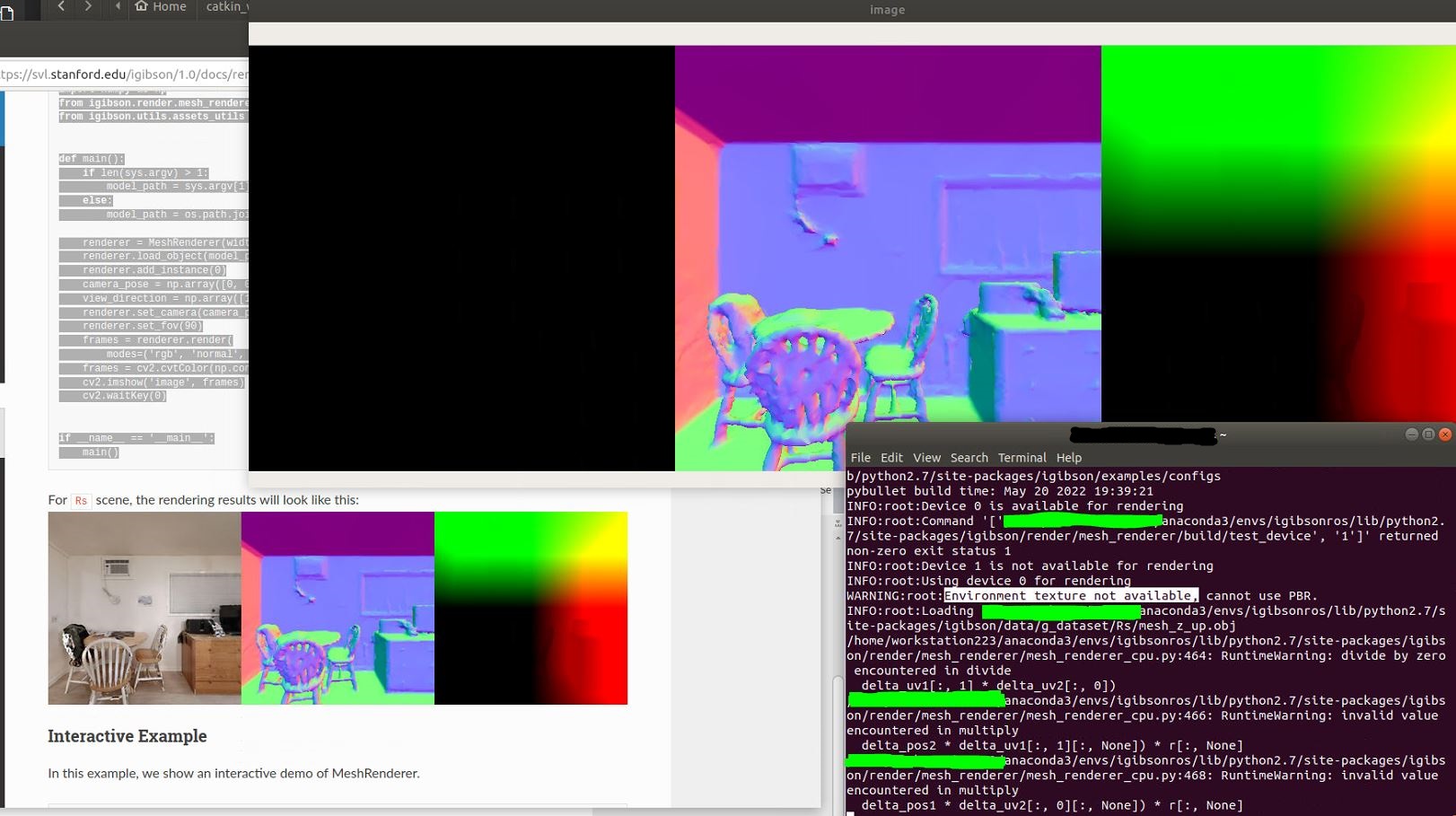Open the browser Home page icon
The height and width of the screenshot is (816, 1456).
(142, 6)
